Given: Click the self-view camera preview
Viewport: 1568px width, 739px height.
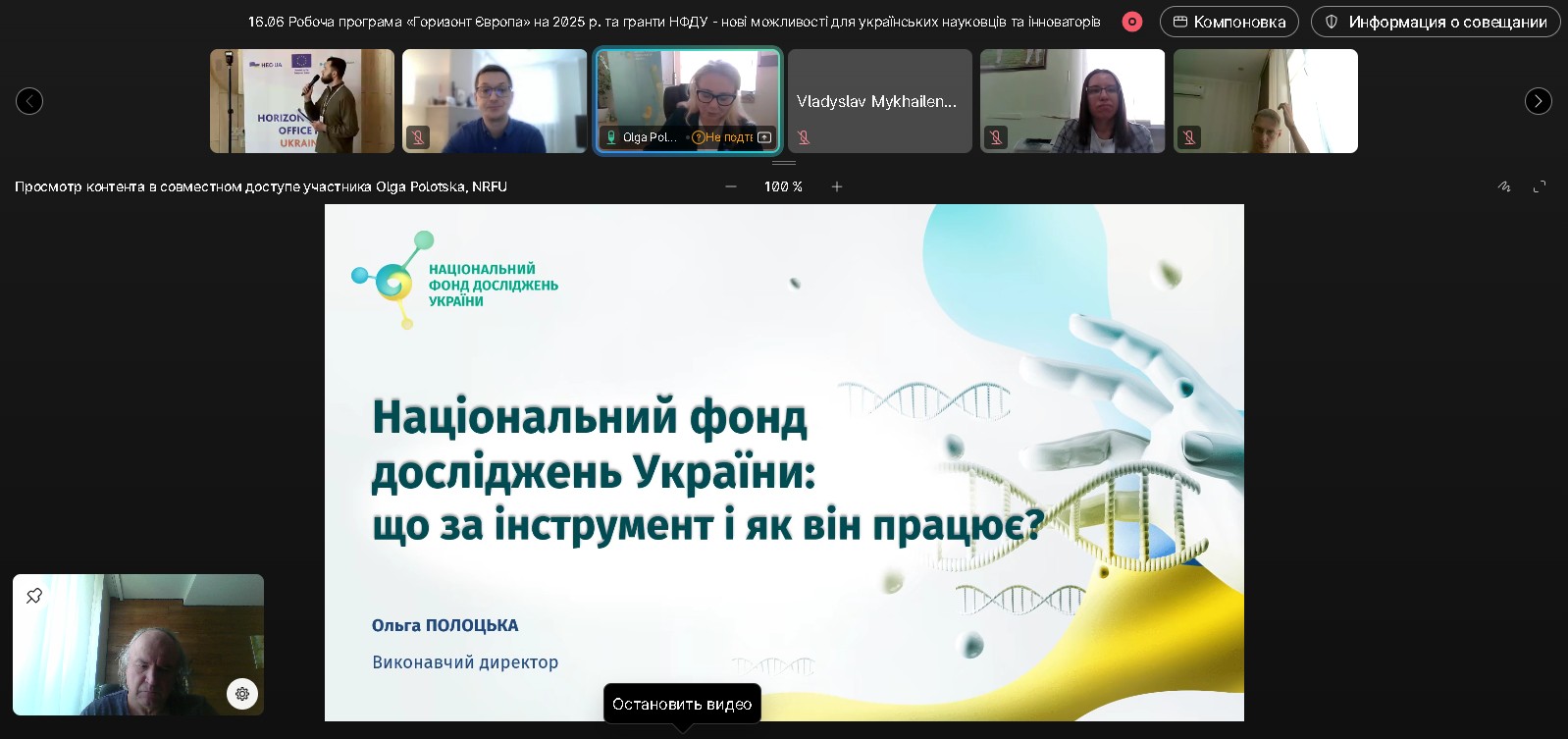Looking at the screenshot, I should 138,645.
